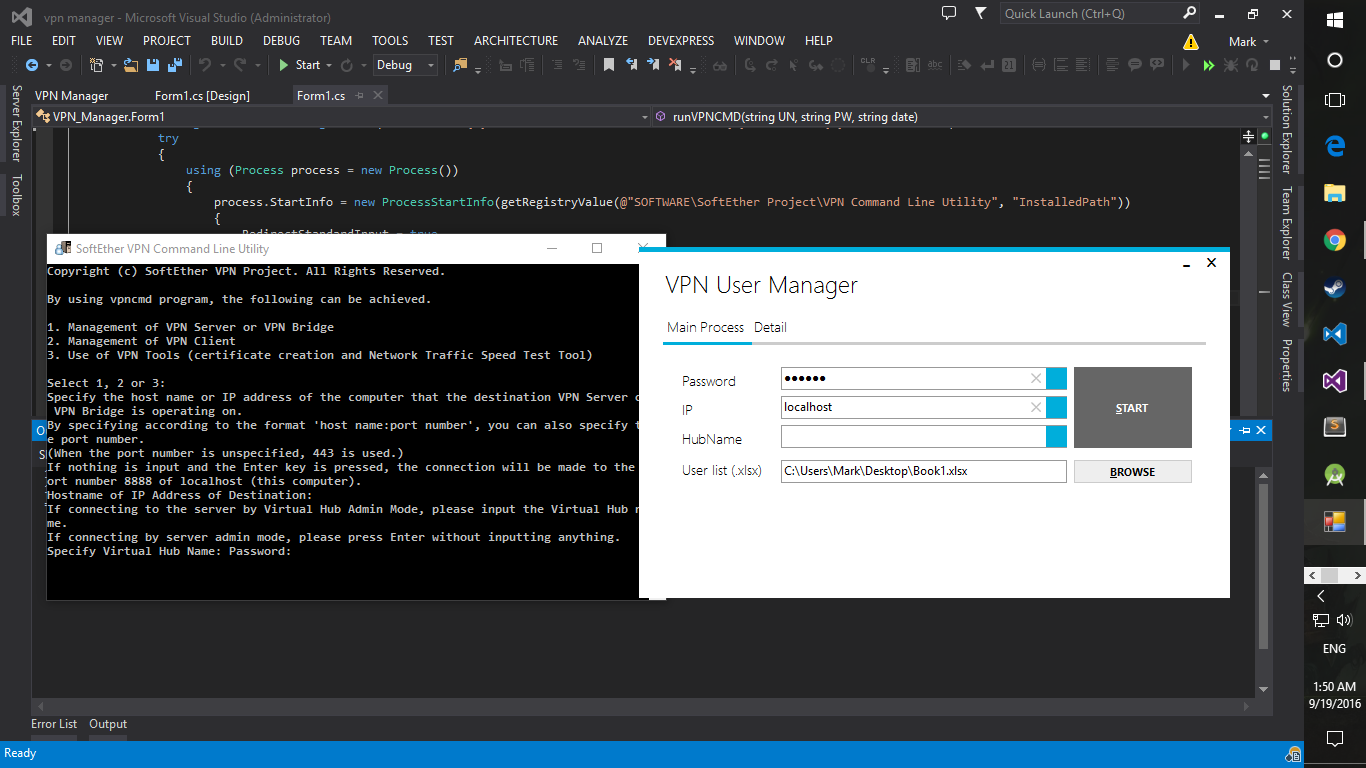Open the PROJECT menu

coord(166,41)
